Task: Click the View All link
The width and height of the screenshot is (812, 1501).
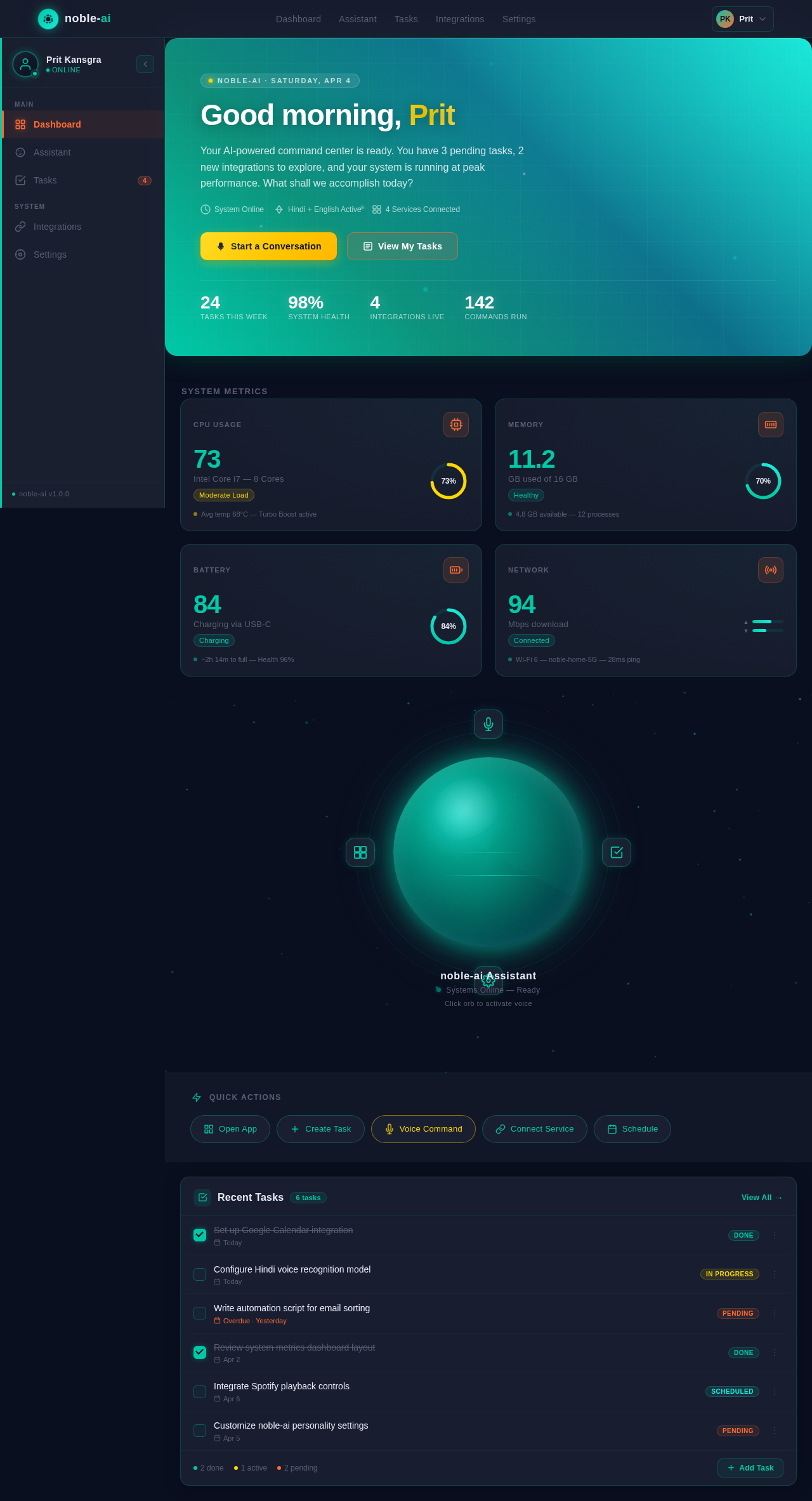Action: [762, 1198]
